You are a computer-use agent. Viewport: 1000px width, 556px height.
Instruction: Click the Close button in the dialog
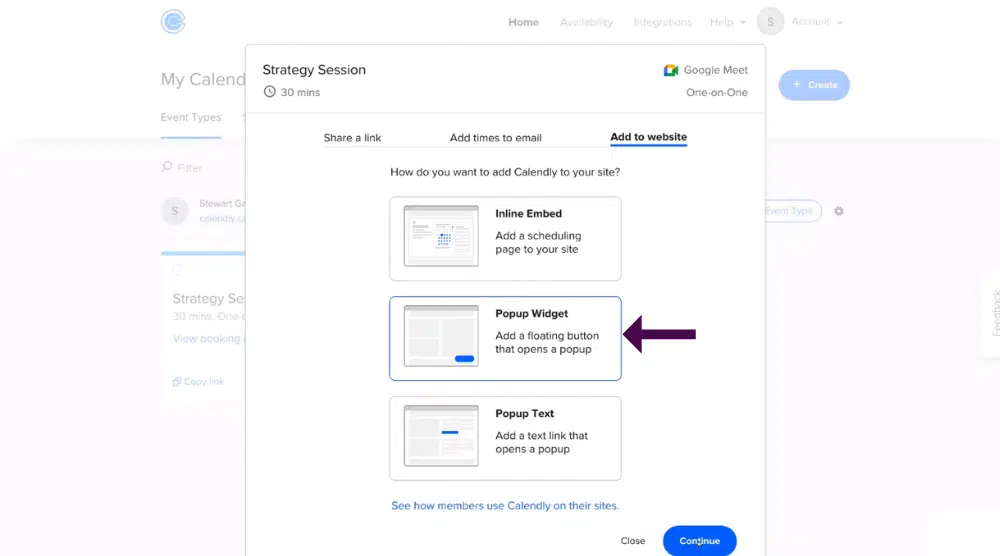click(x=633, y=541)
